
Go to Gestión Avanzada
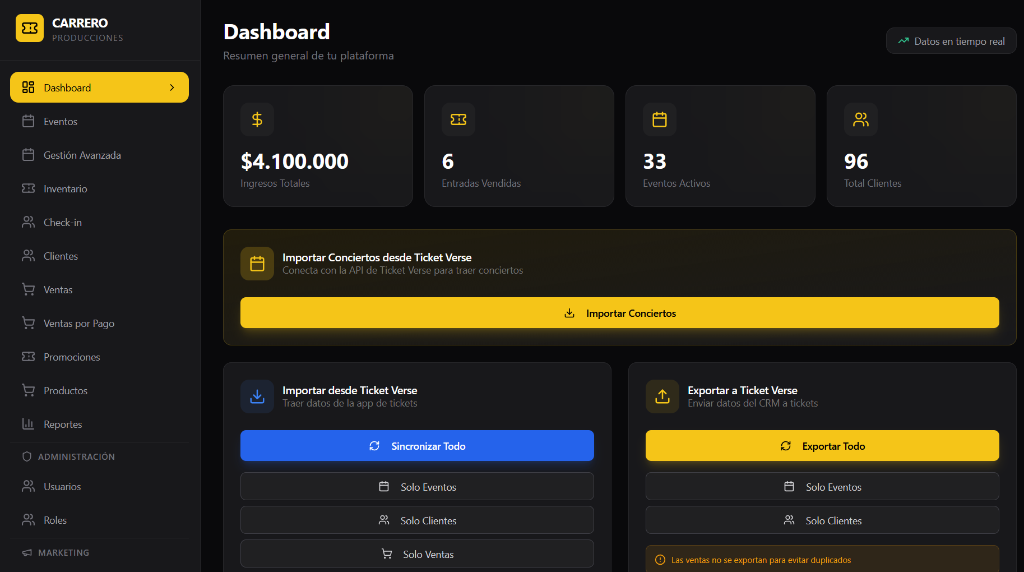[99, 155]
